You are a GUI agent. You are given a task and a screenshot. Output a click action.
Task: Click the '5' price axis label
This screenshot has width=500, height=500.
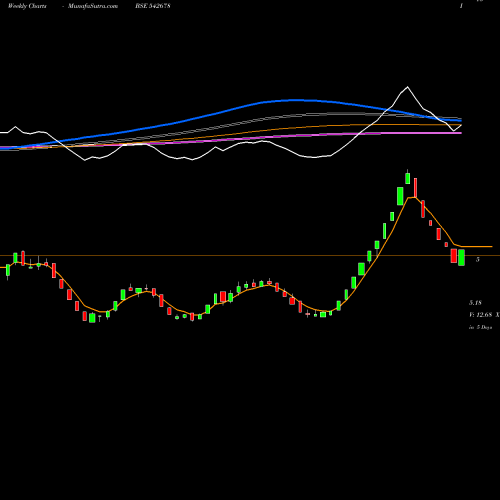coord(478,259)
